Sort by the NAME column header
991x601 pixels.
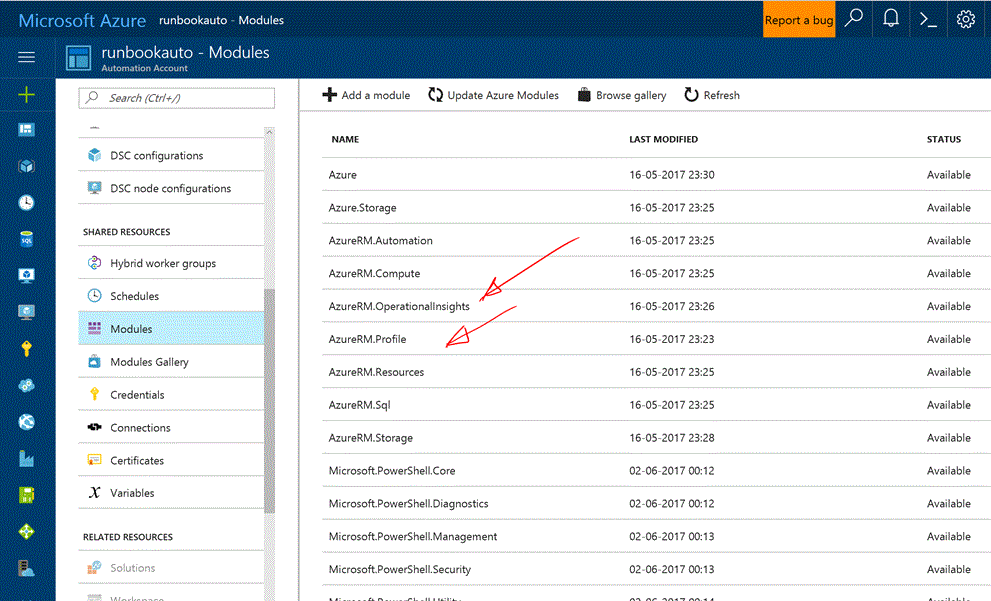[x=345, y=139]
